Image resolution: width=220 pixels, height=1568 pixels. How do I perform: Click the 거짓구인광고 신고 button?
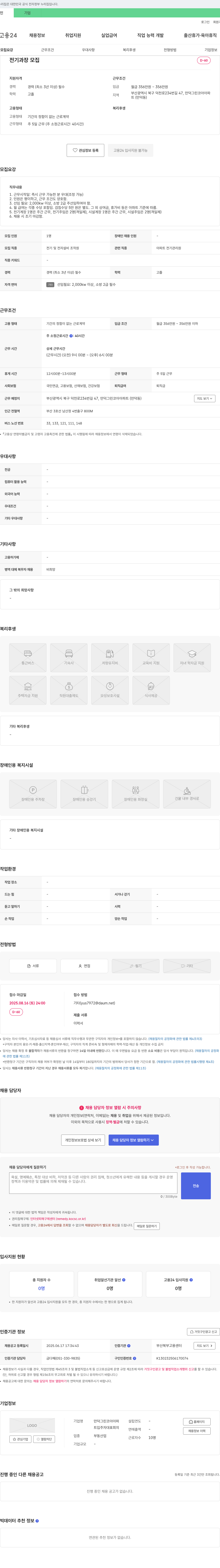[x=203, y=1332]
